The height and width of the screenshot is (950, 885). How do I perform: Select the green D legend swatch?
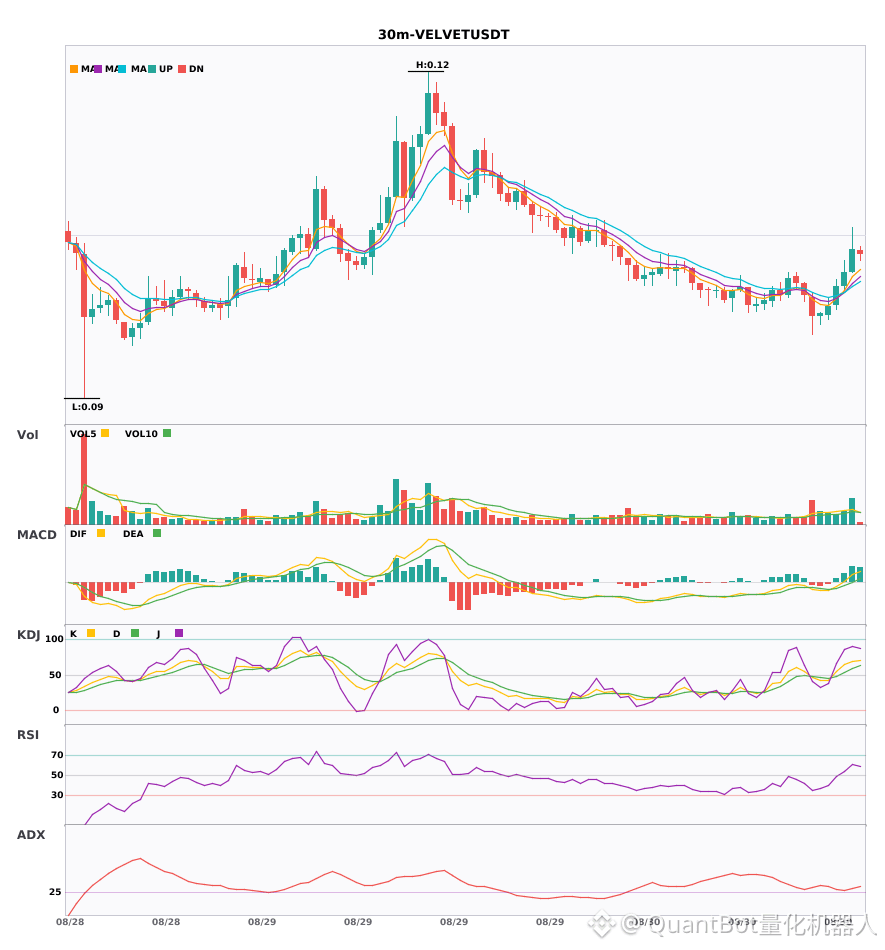pos(135,633)
